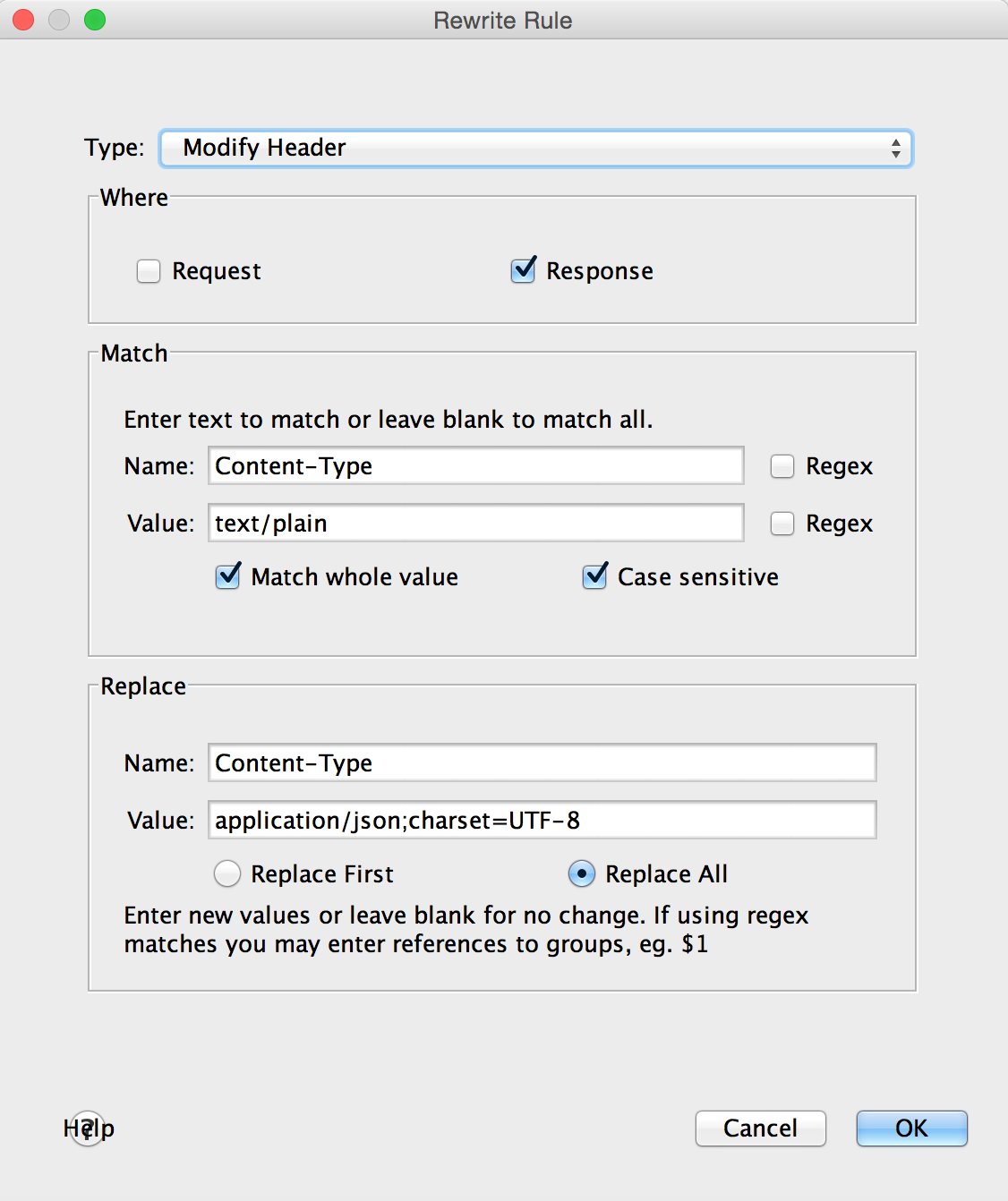Open the Type dropdown showing Modify Header

(x=535, y=149)
